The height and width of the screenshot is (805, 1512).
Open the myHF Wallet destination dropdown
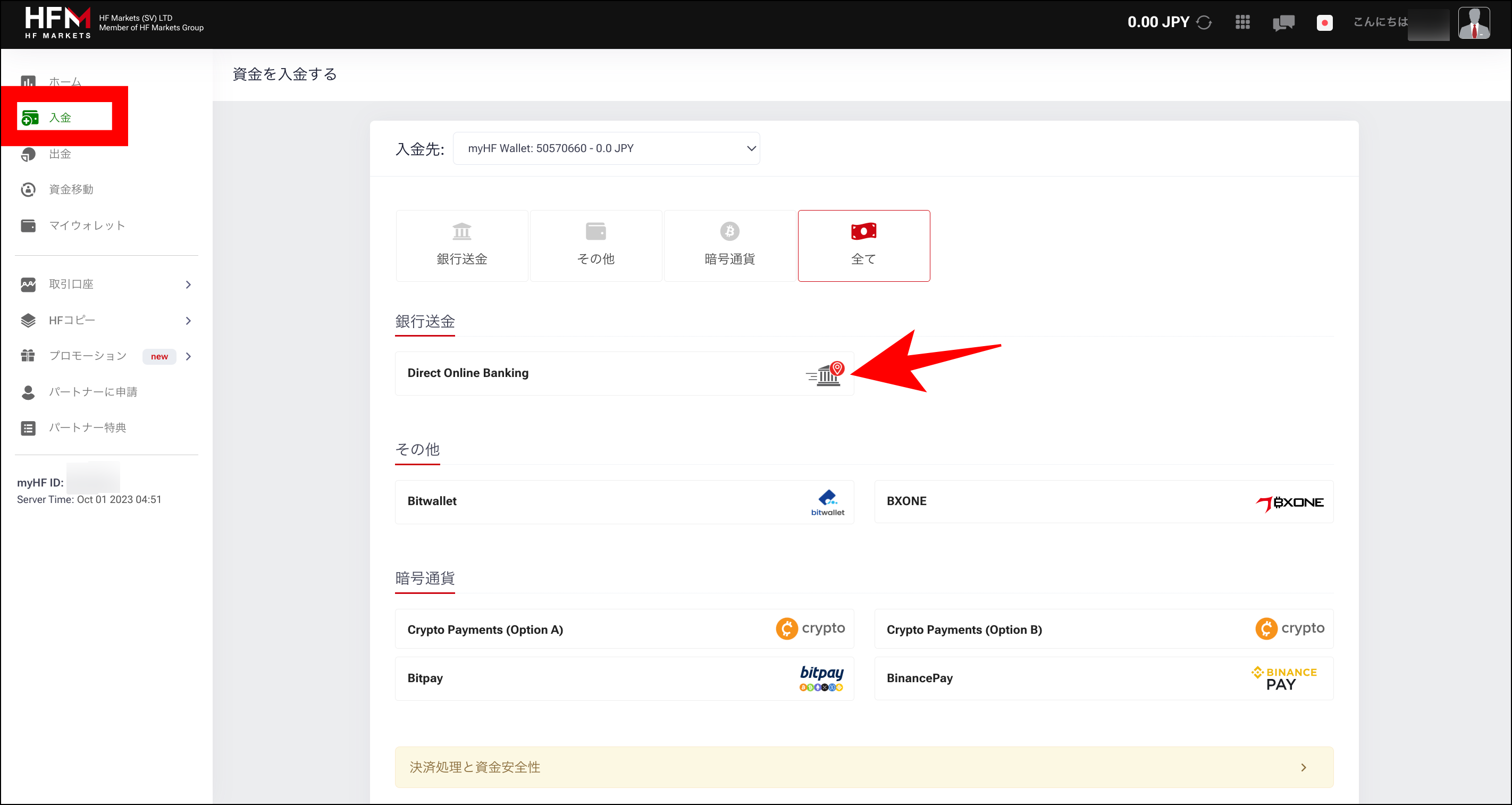606,148
